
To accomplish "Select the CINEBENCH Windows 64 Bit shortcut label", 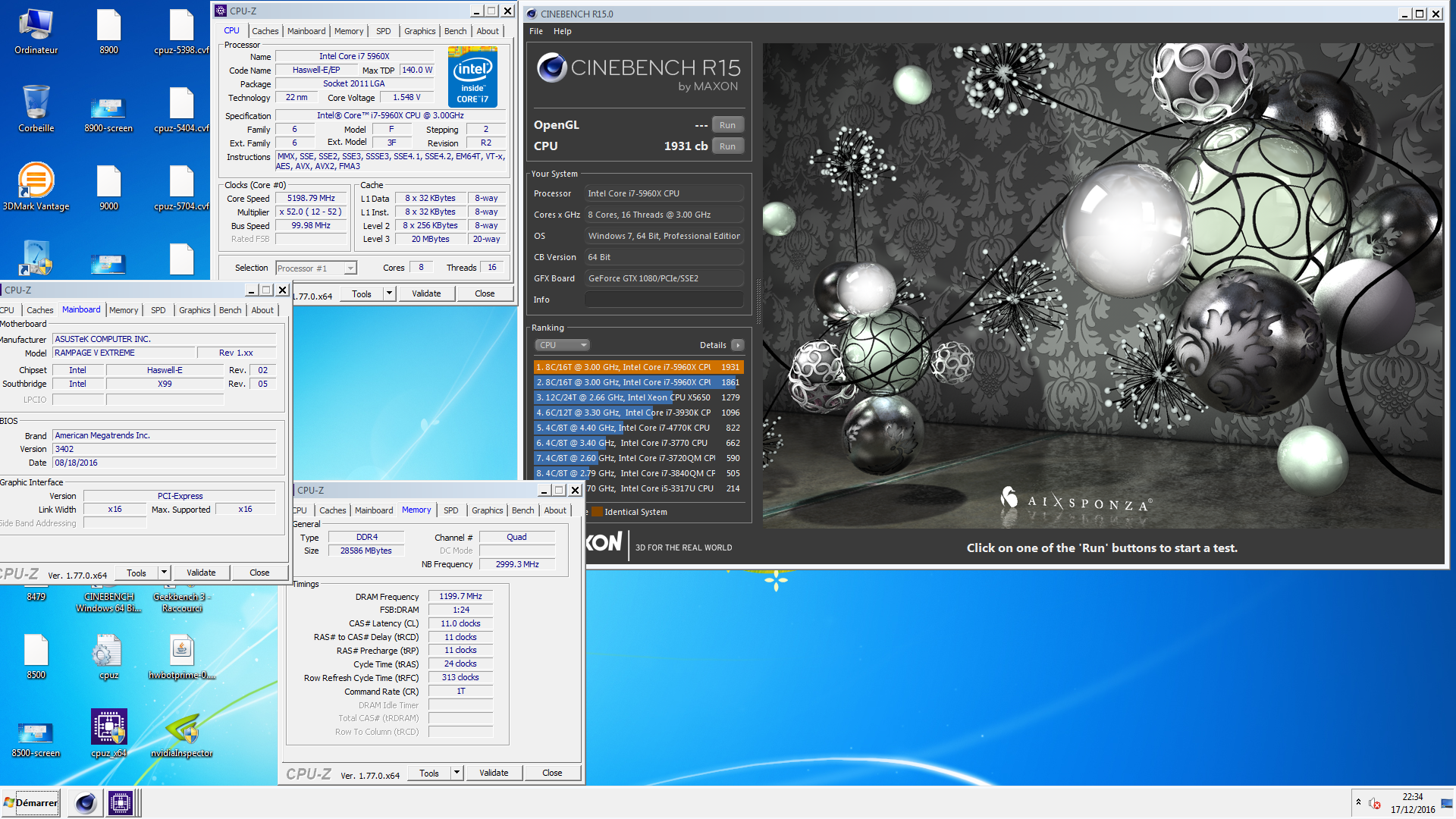I will click(x=108, y=602).
